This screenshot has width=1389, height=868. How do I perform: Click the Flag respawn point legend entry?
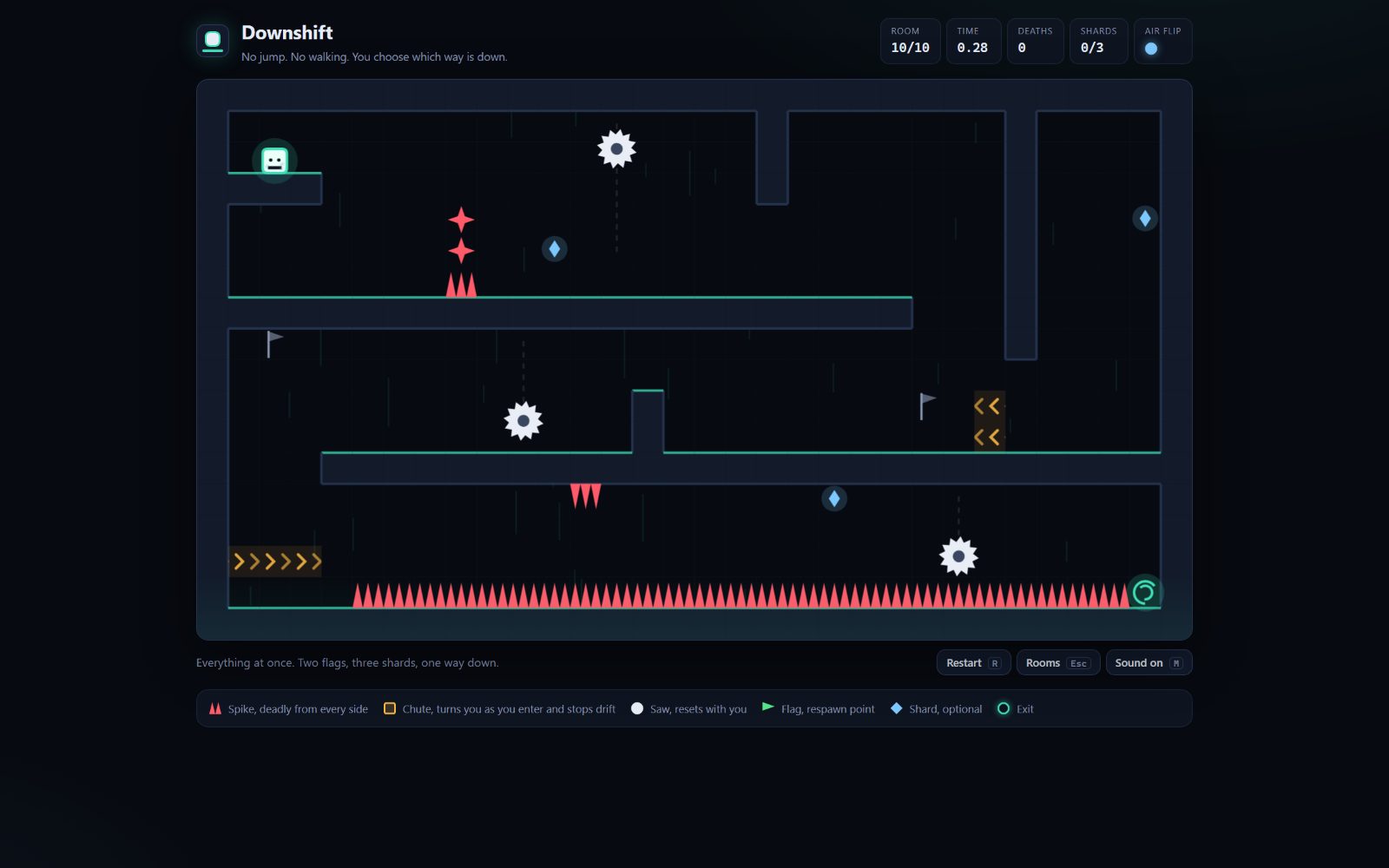click(x=818, y=709)
